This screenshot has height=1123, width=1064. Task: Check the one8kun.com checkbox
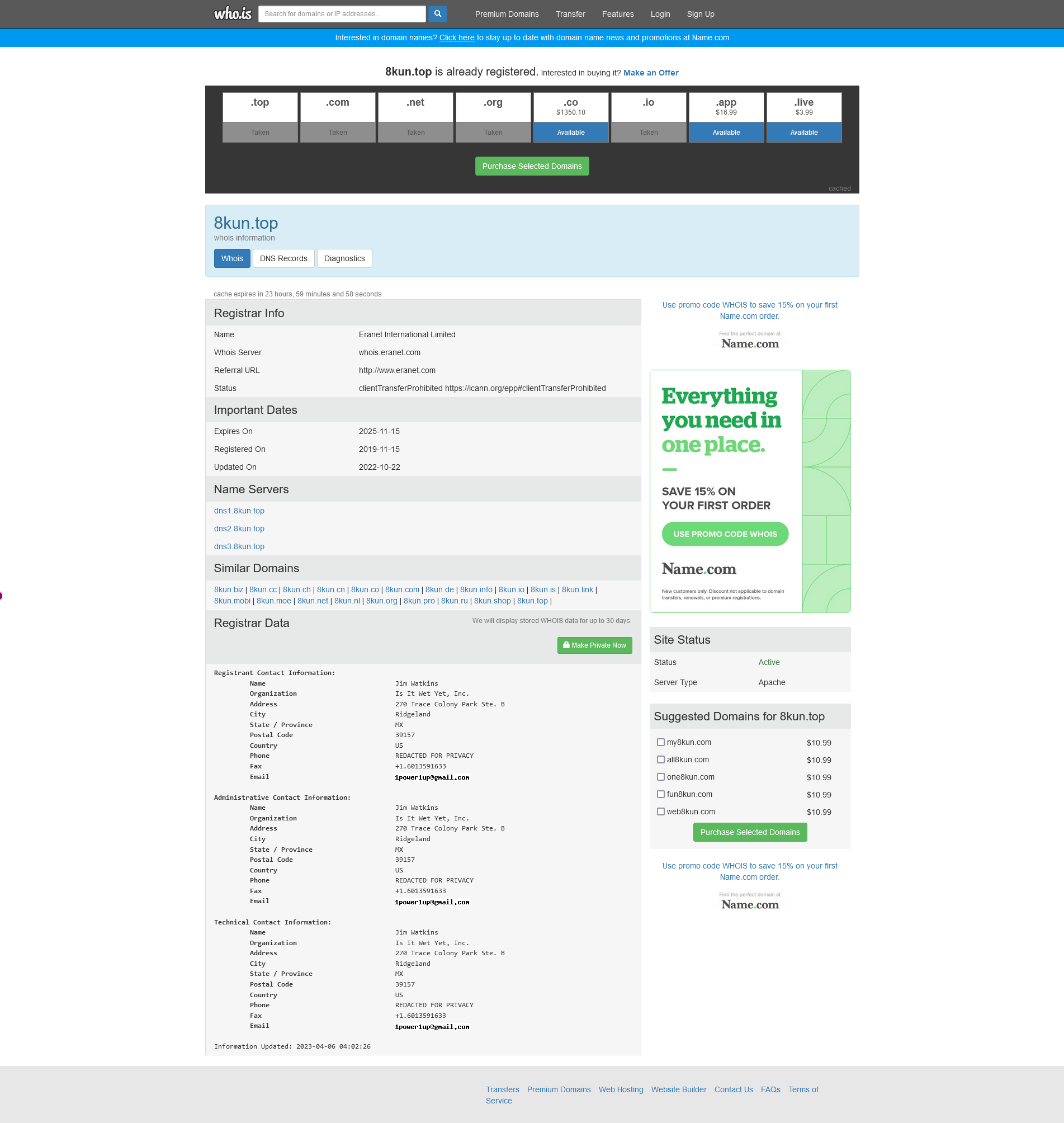660,777
